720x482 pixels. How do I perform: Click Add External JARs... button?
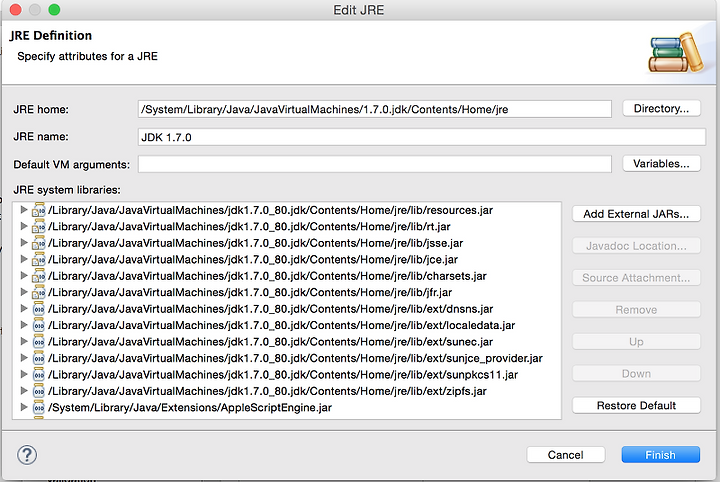tap(636, 214)
